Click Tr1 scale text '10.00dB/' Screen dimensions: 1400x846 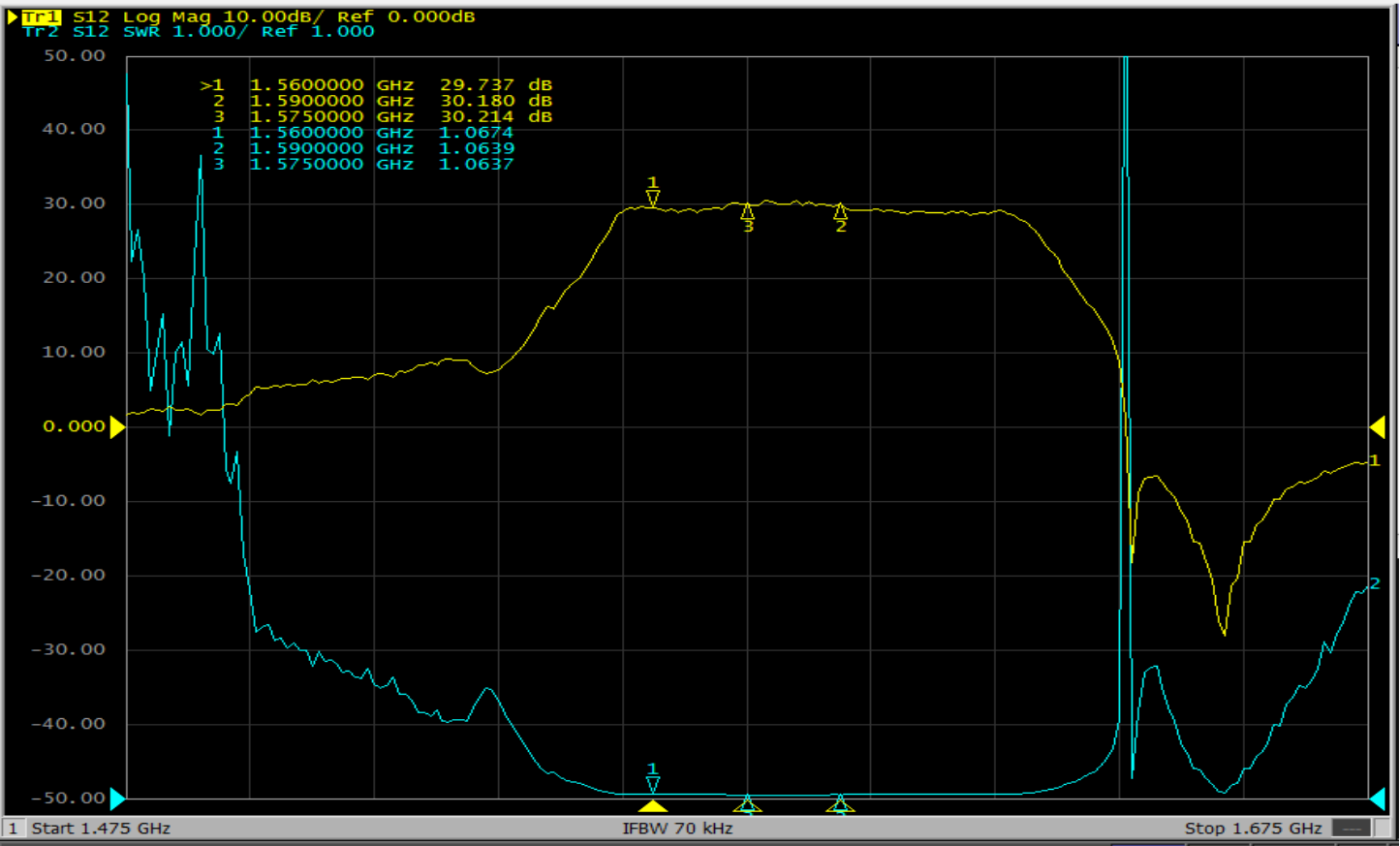[274, 16]
